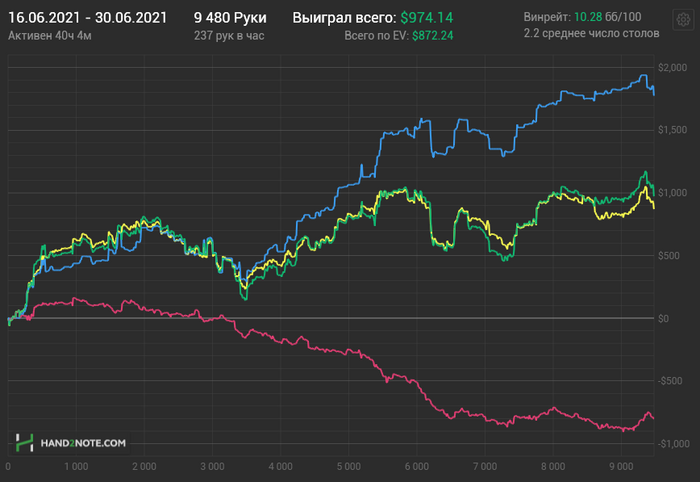
Task: Click the 6 000 hands x-axis label
Action: [x=417, y=467]
